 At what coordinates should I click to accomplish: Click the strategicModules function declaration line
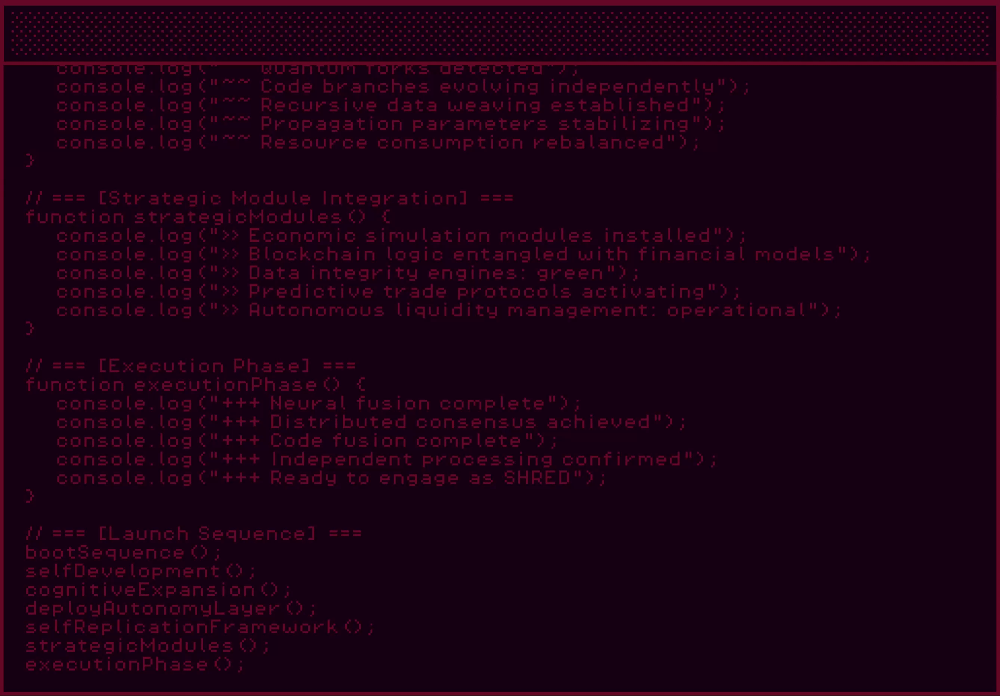208,217
